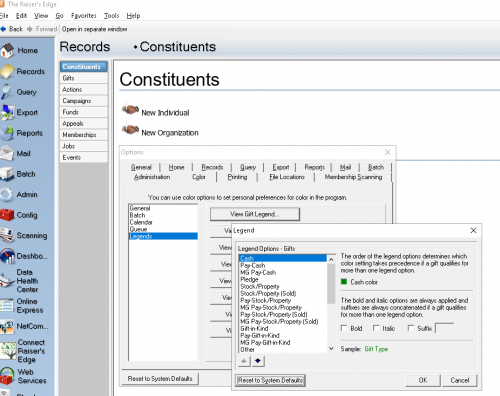Select Gift-in-Kind in legend options list
Viewport: 500px width, 396px height.
coord(254,328)
